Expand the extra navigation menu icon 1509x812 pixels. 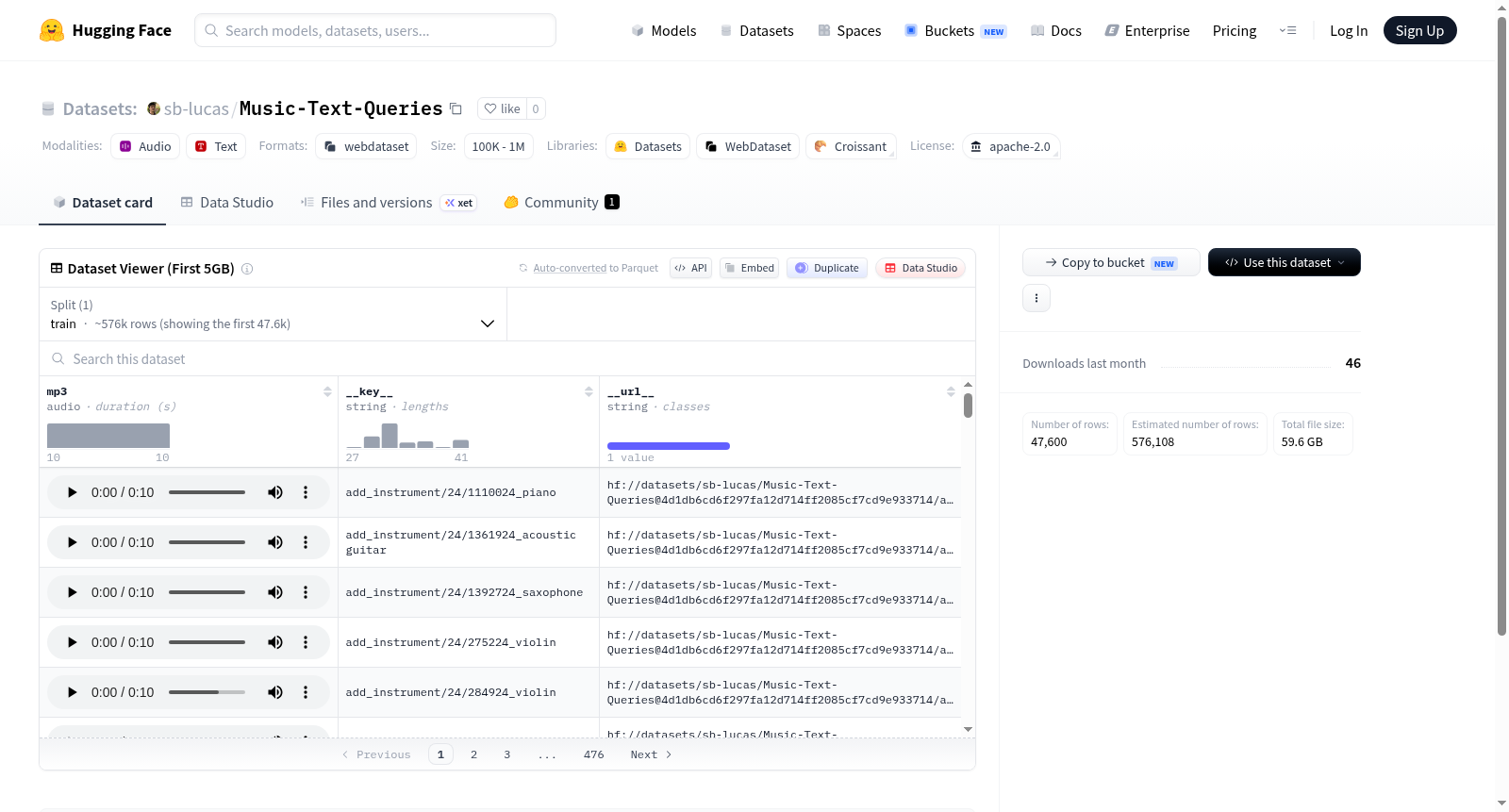click(x=1287, y=30)
